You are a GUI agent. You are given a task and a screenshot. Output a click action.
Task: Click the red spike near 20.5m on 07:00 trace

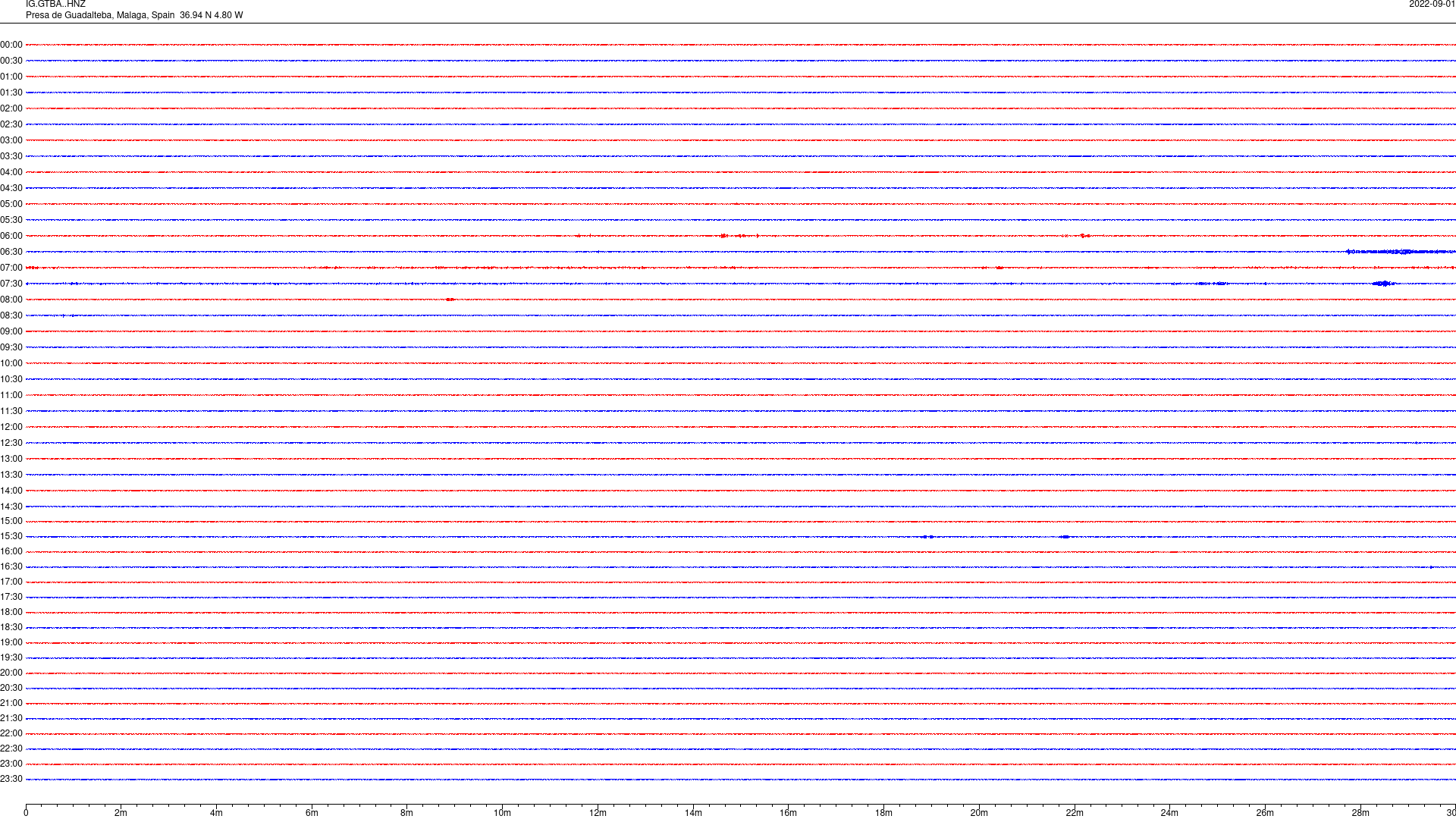pos(999,268)
